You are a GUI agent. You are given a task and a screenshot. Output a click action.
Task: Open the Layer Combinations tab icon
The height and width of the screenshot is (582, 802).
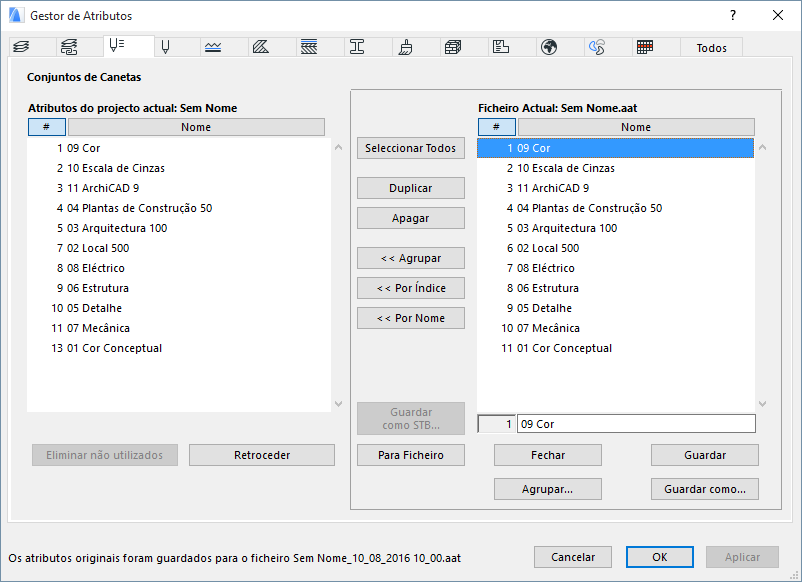tap(69, 47)
